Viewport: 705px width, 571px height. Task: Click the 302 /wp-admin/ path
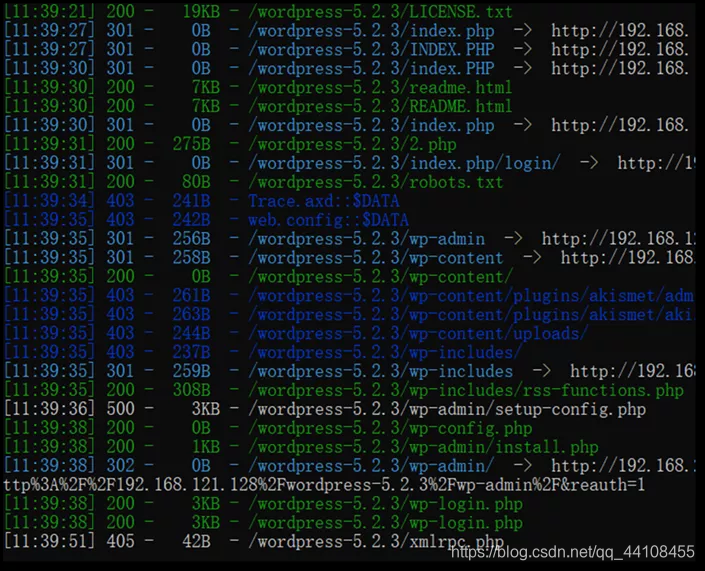click(371, 465)
